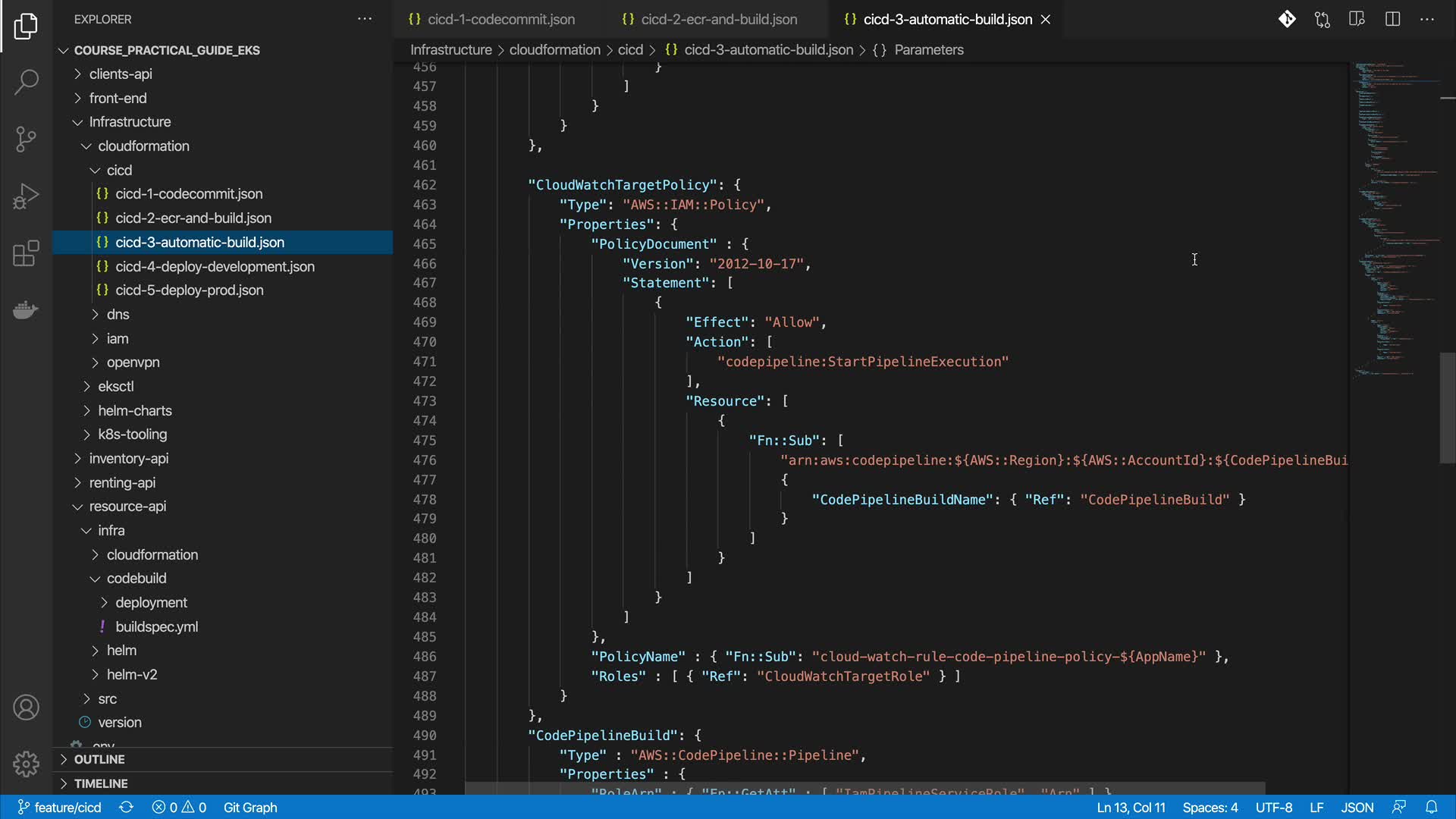Expand the OUTLINE section

(x=99, y=759)
